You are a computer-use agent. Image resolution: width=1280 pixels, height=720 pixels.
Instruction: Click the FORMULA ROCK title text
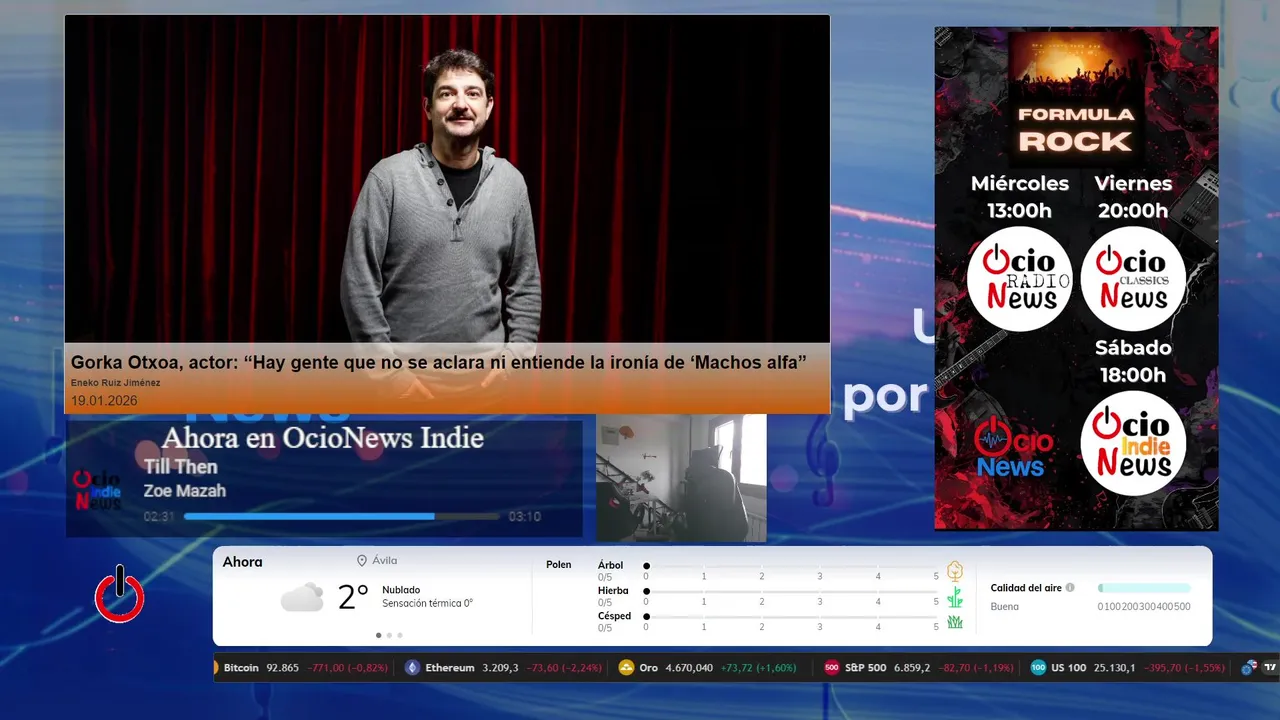point(1075,129)
